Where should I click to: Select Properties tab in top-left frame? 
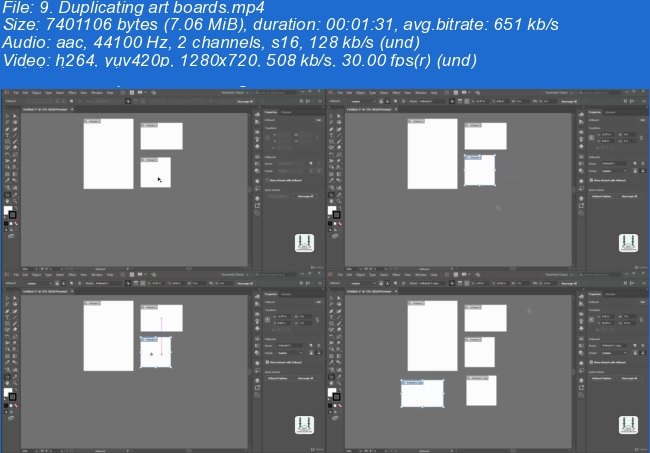(x=270, y=112)
